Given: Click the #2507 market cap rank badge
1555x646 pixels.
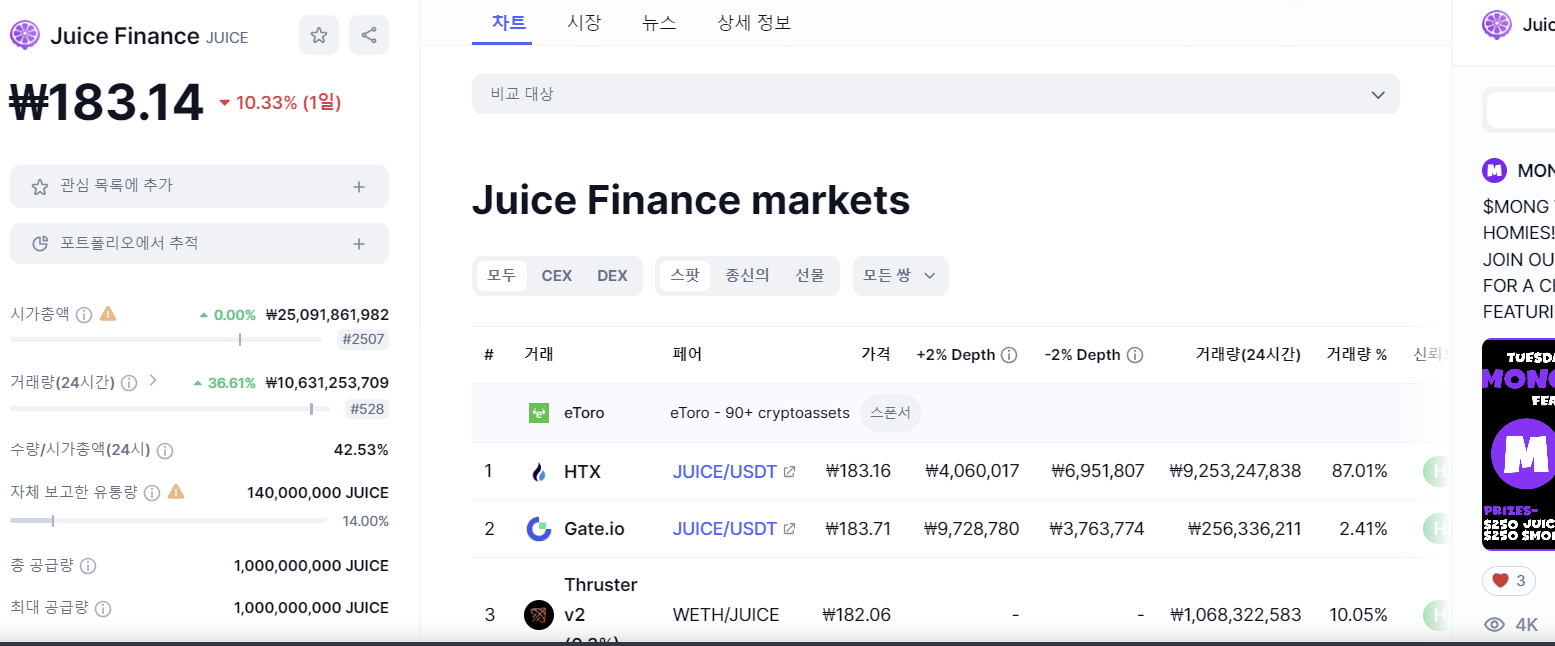Looking at the screenshot, I should pos(363,340).
